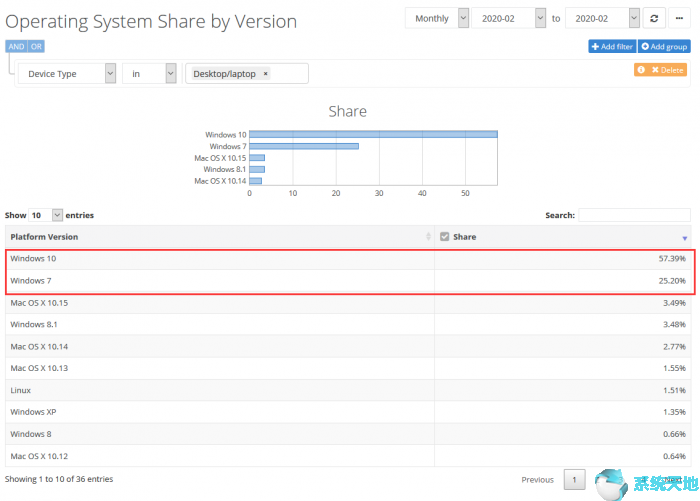
Task: Select page 1 in pagination
Action: pyautogui.click(x=574, y=480)
